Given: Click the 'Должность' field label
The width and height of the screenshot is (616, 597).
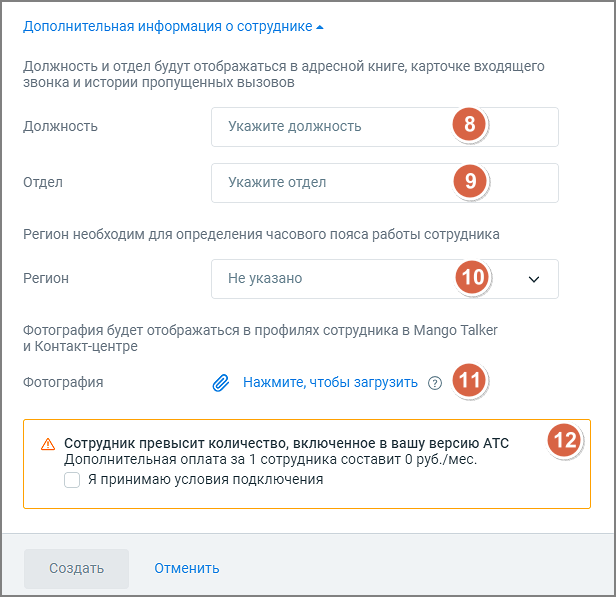Looking at the screenshot, I should (60, 126).
